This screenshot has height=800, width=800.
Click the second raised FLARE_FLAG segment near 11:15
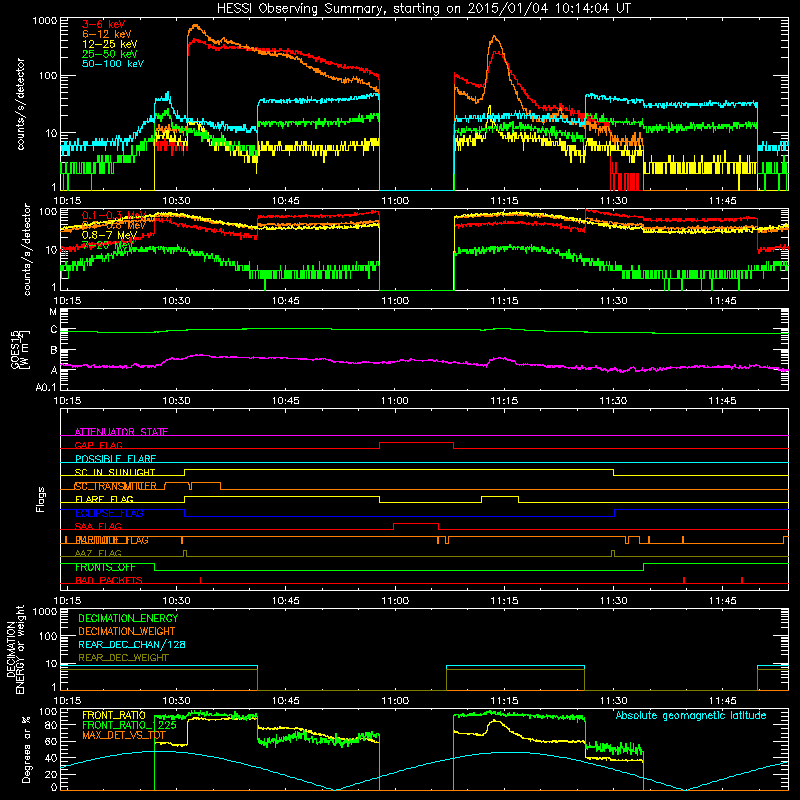pos(499,496)
